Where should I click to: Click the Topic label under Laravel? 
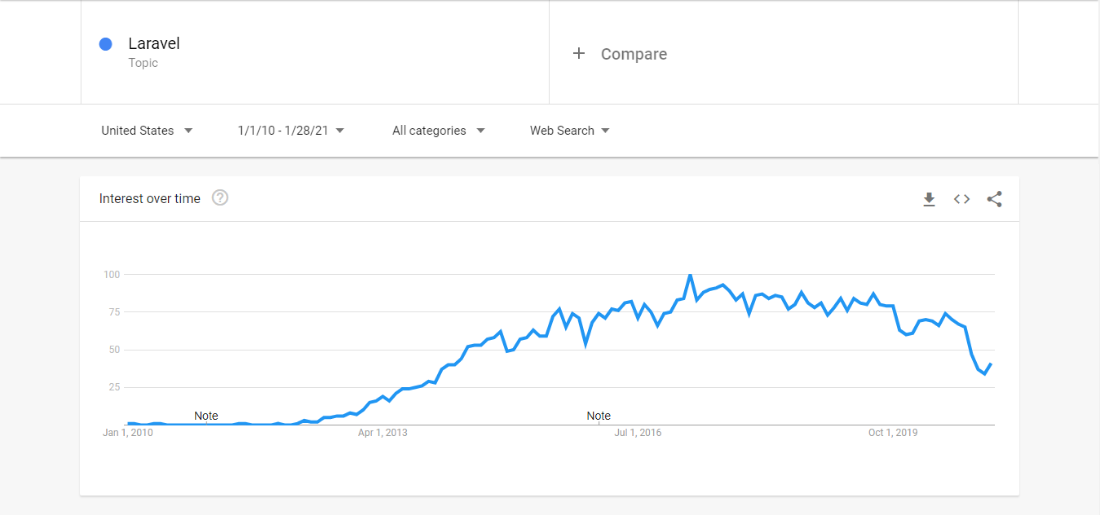click(x=143, y=63)
